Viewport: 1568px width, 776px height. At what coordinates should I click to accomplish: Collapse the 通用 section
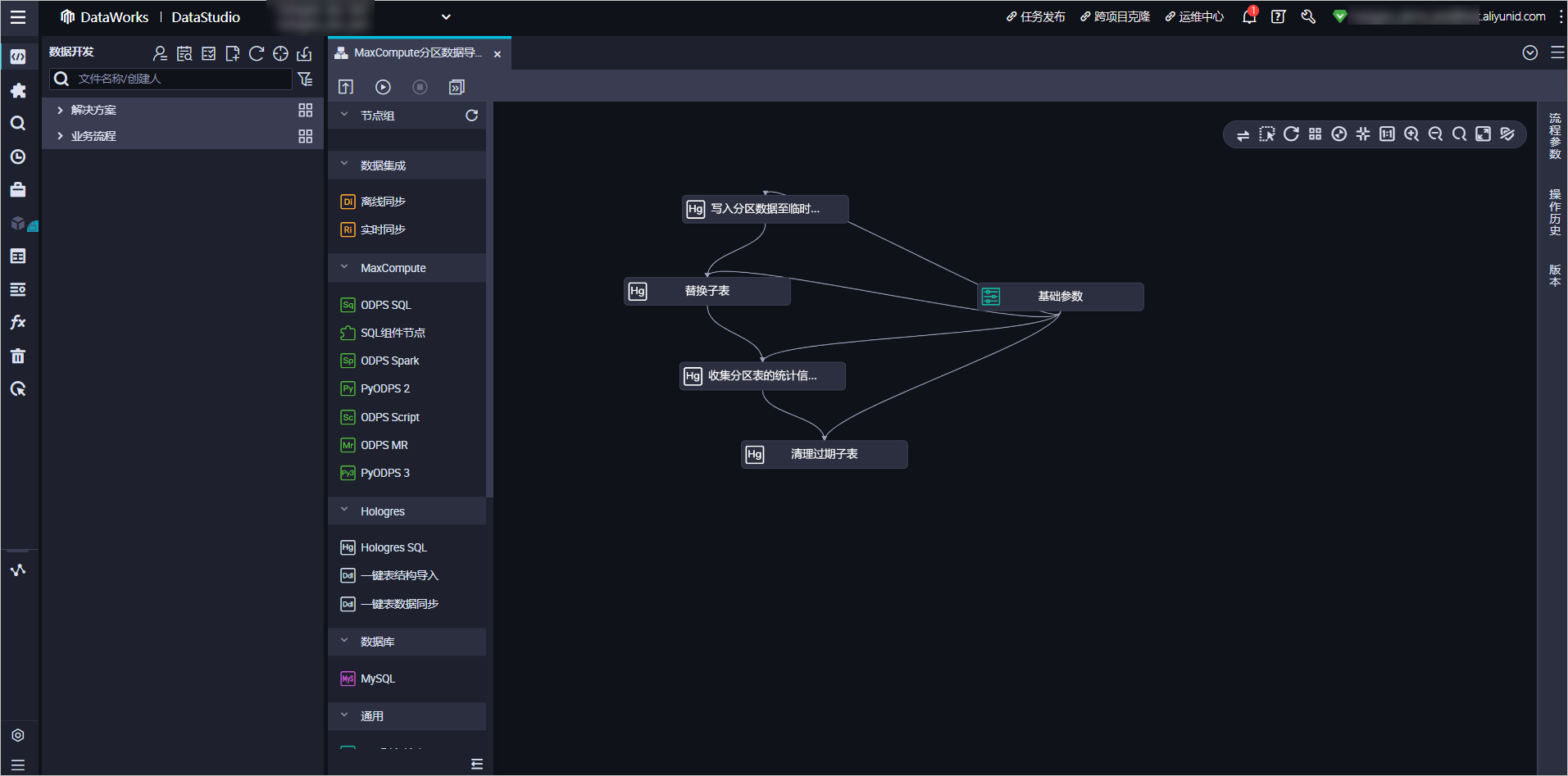click(344, 715)
